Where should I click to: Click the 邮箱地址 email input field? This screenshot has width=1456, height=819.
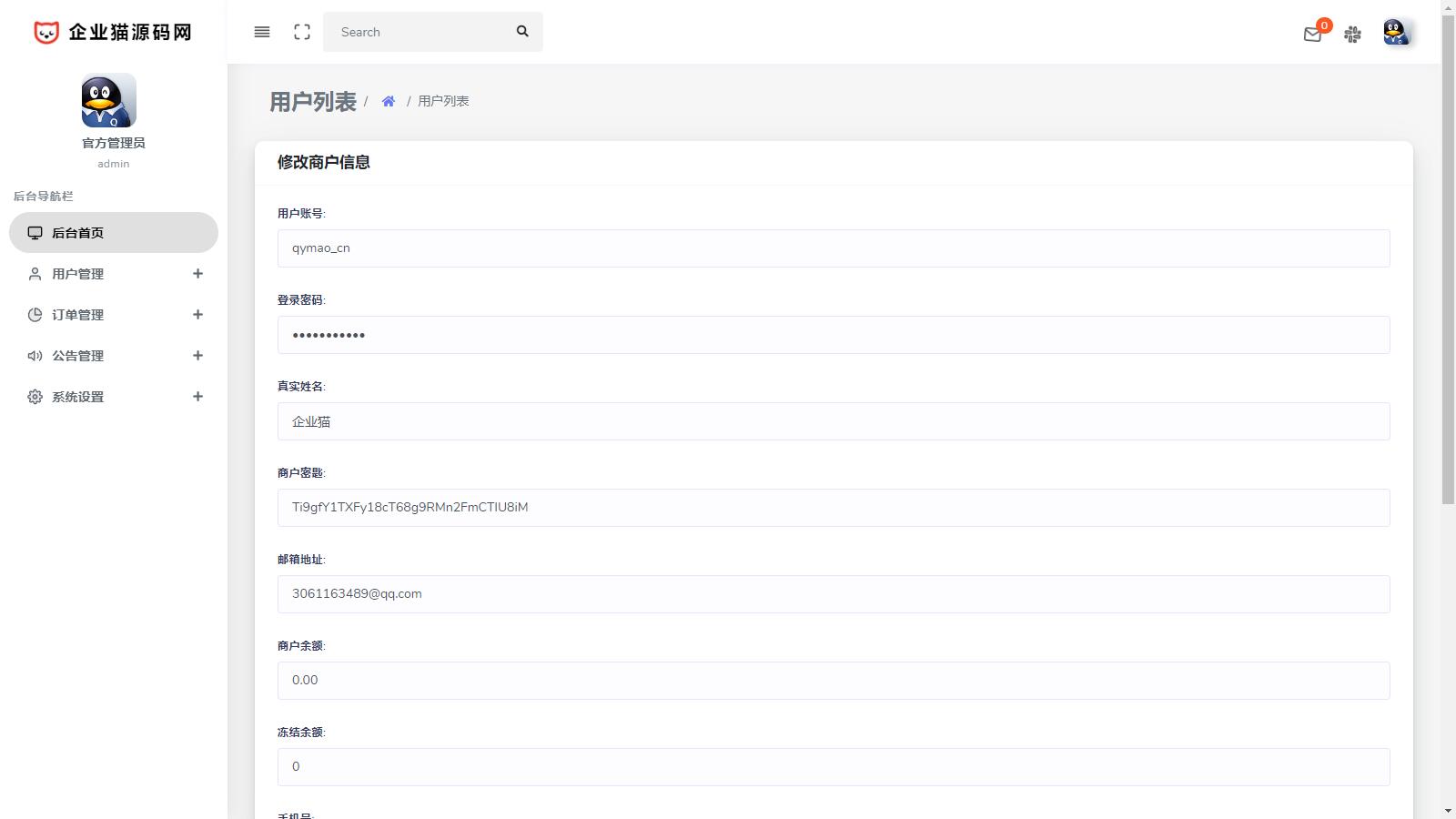tap(833, 594)
